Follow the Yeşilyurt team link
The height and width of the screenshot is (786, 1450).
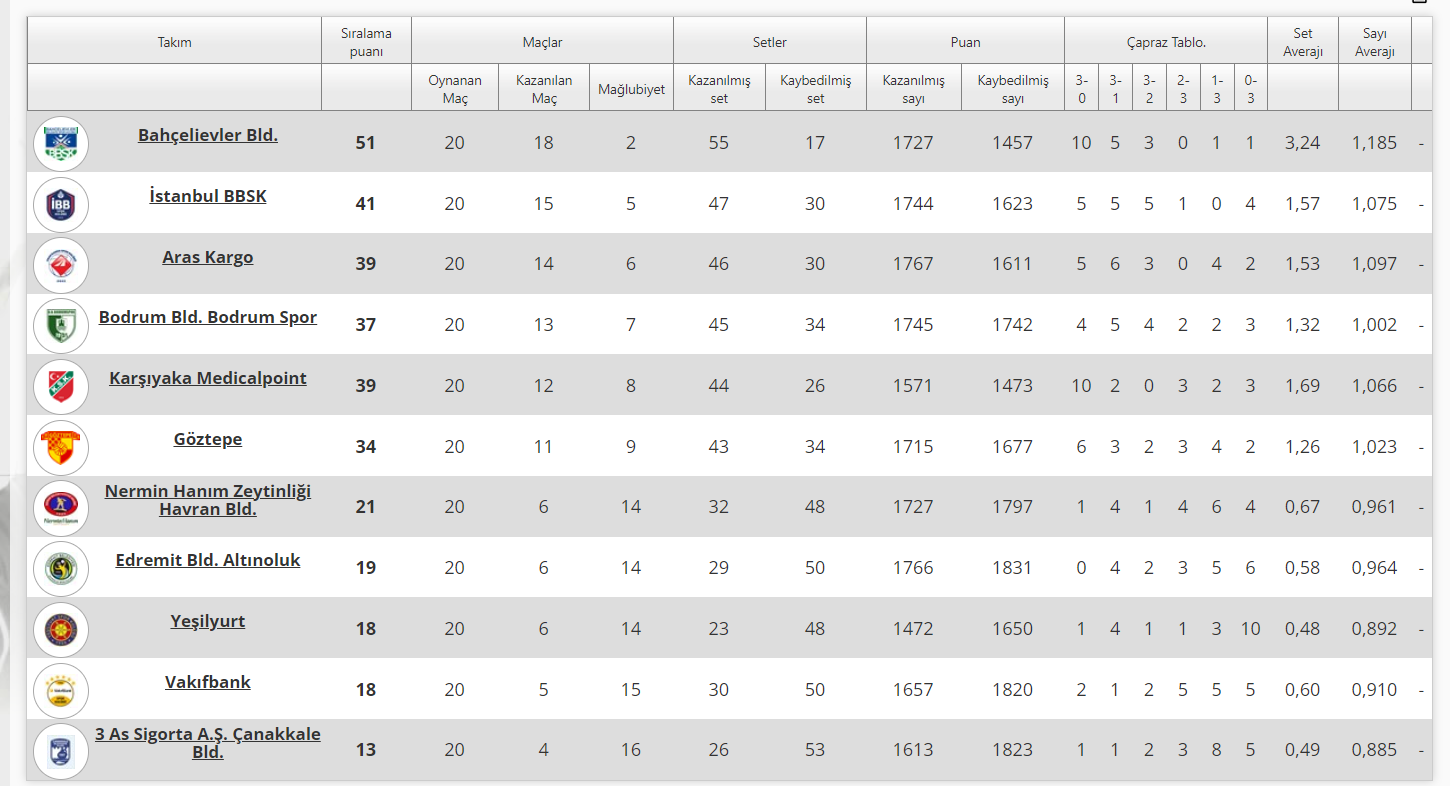208,621
